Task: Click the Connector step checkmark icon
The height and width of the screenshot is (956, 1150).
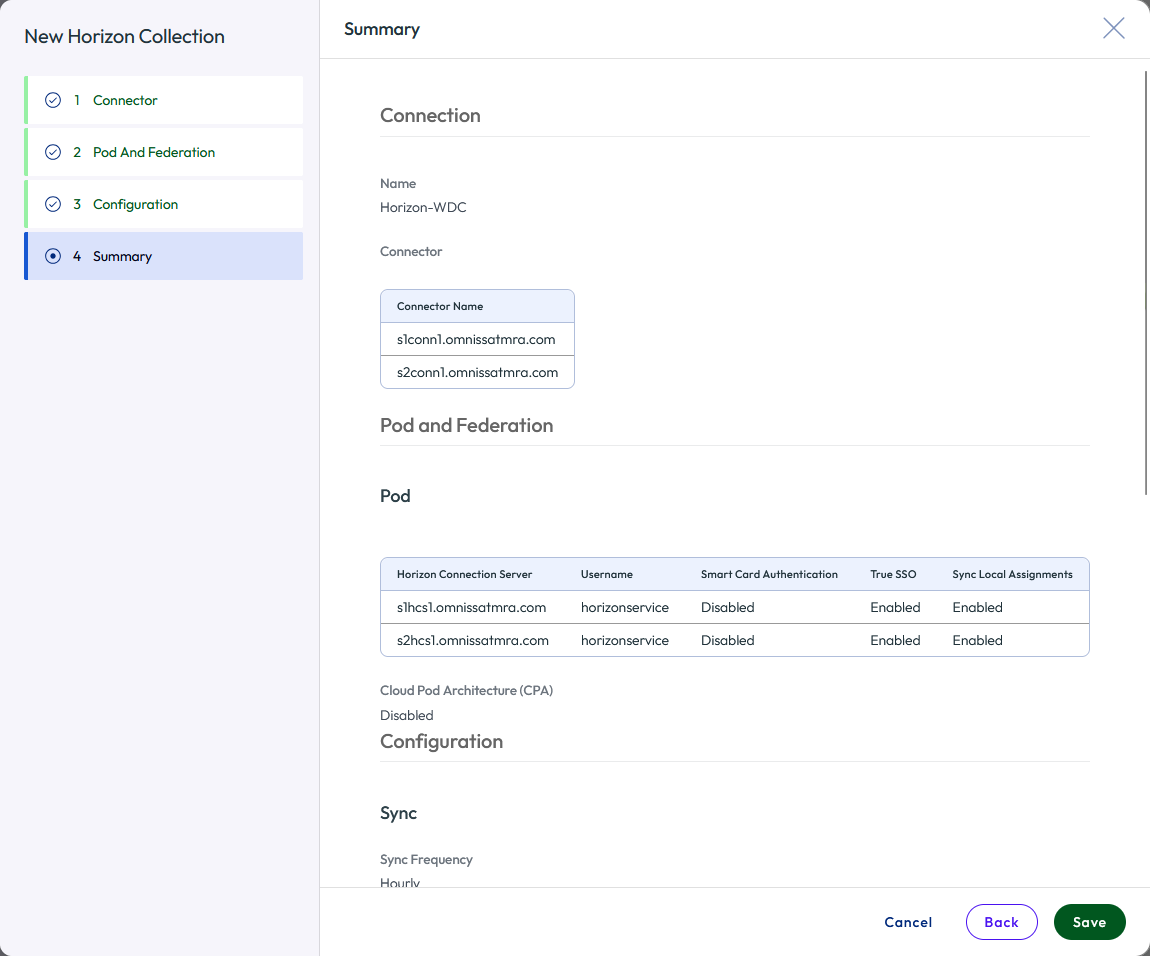Action: click(53, 100)
